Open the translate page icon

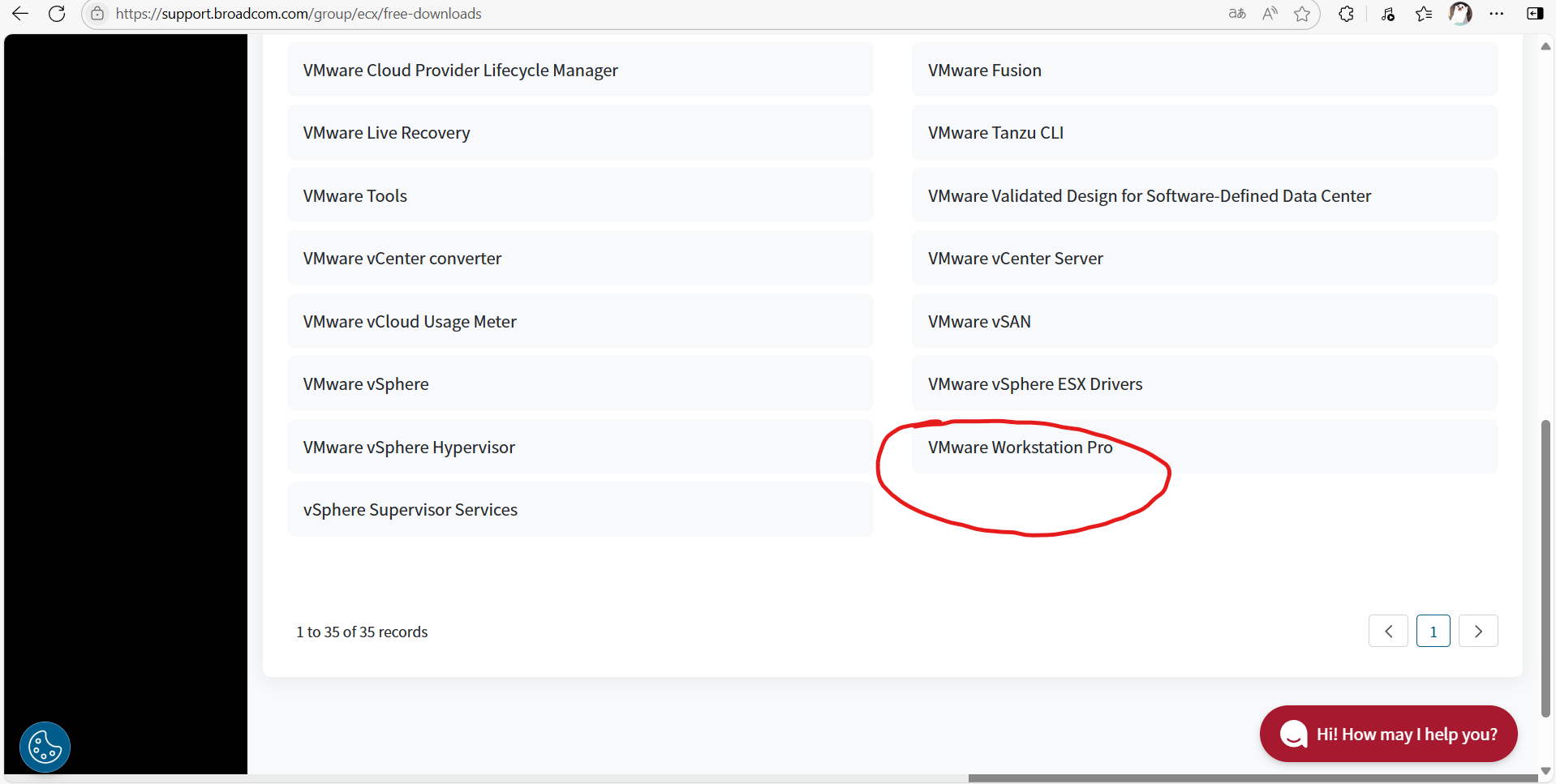(x=1237, y=14)
